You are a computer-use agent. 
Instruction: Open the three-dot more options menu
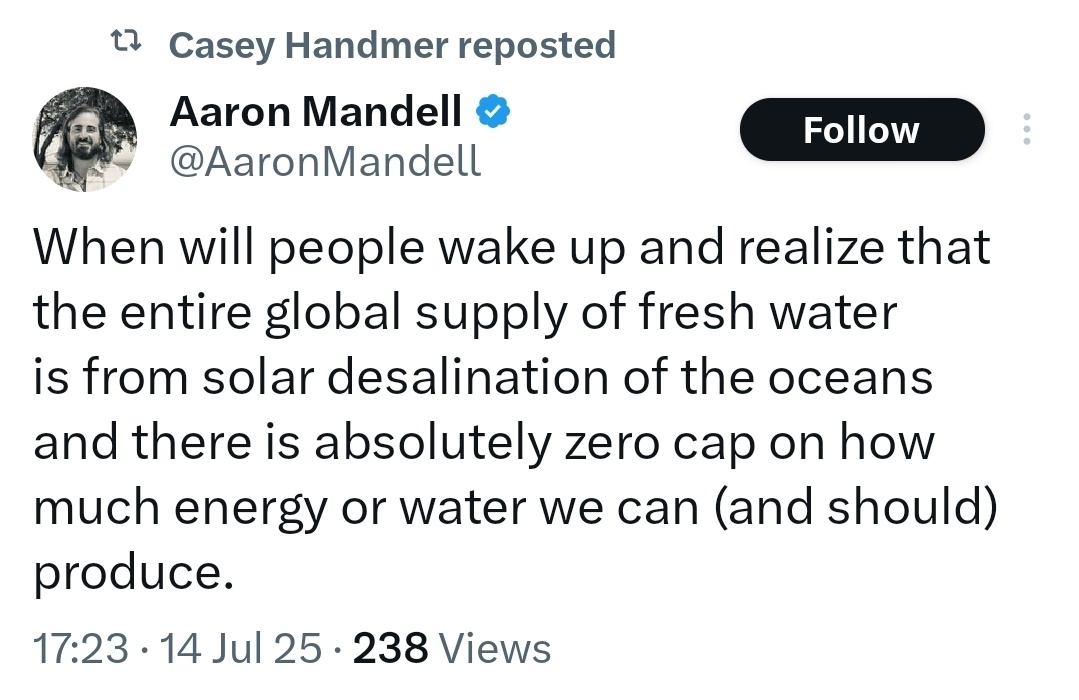coord(1027,129)
